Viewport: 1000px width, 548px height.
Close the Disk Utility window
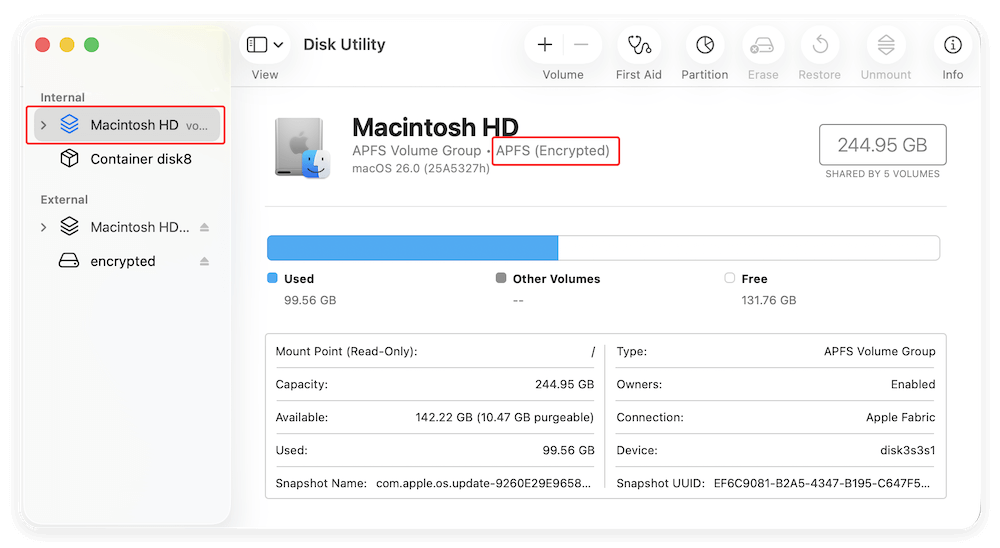[x=43, y=45]
